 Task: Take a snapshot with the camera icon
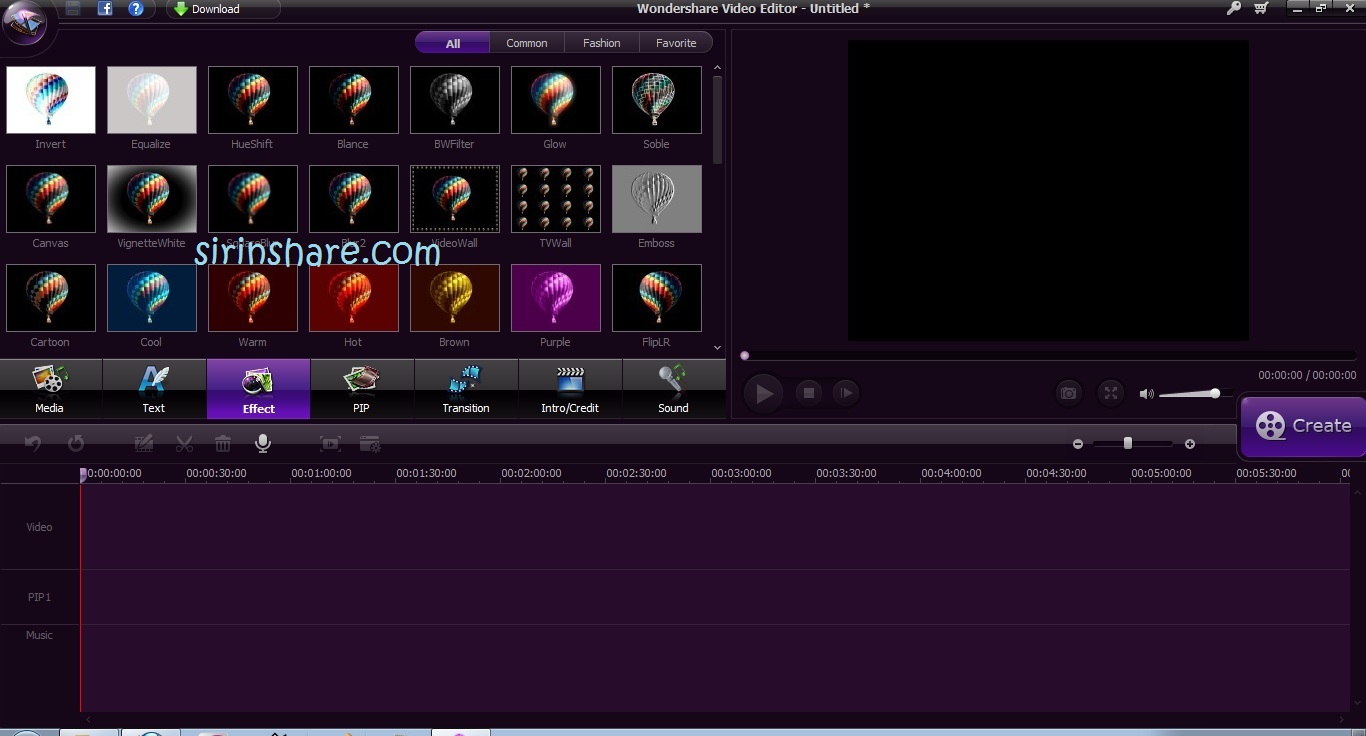(1068, 392)
